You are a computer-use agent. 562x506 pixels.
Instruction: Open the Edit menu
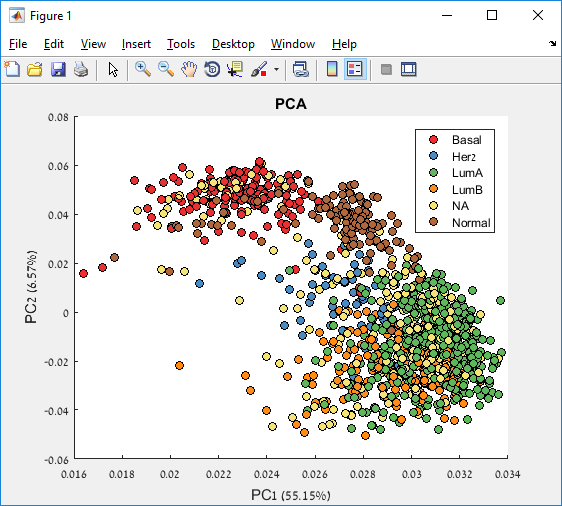click(x=54, y=44)
